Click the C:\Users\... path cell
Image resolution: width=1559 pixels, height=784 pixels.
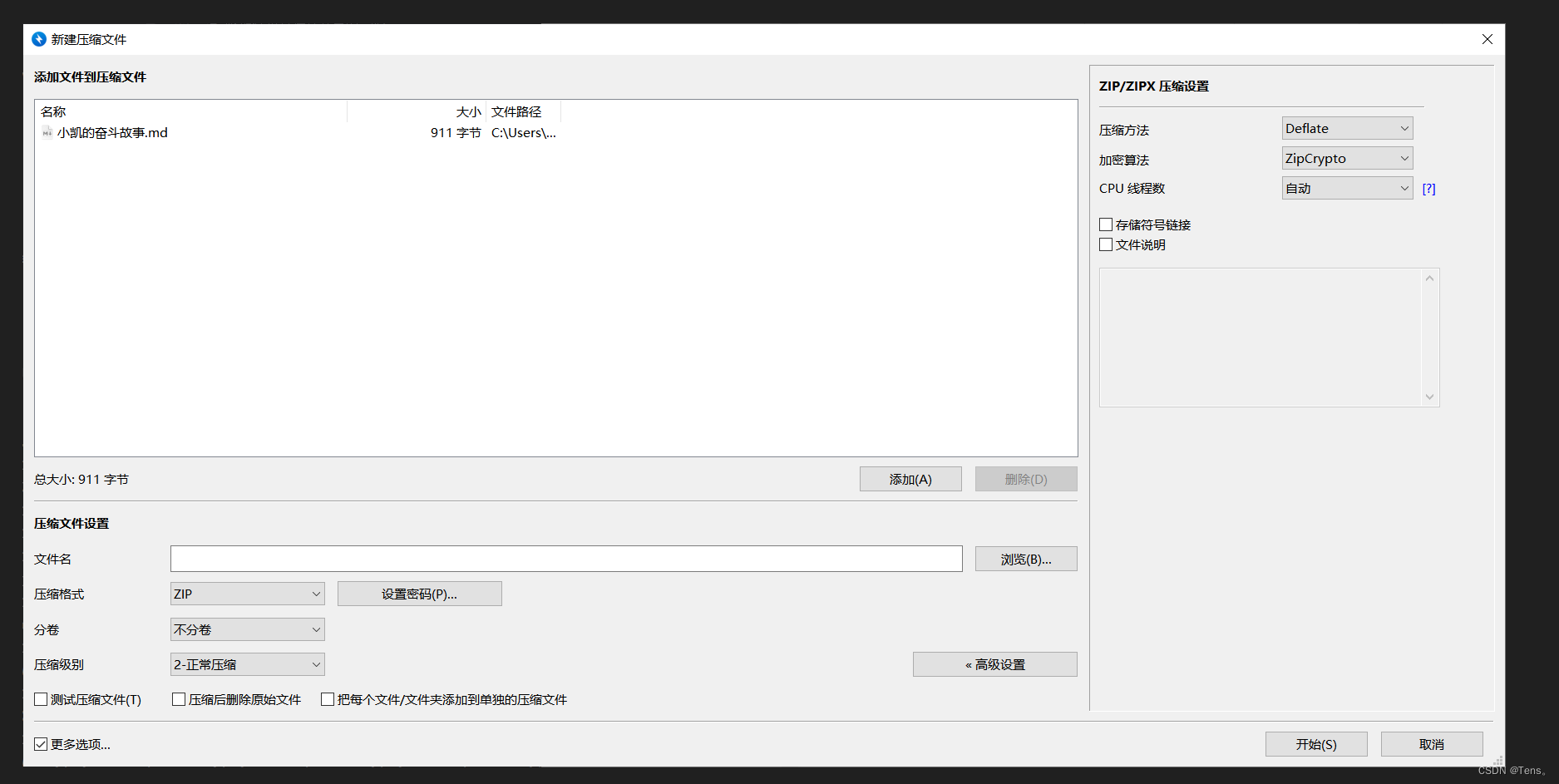[524, 133]
